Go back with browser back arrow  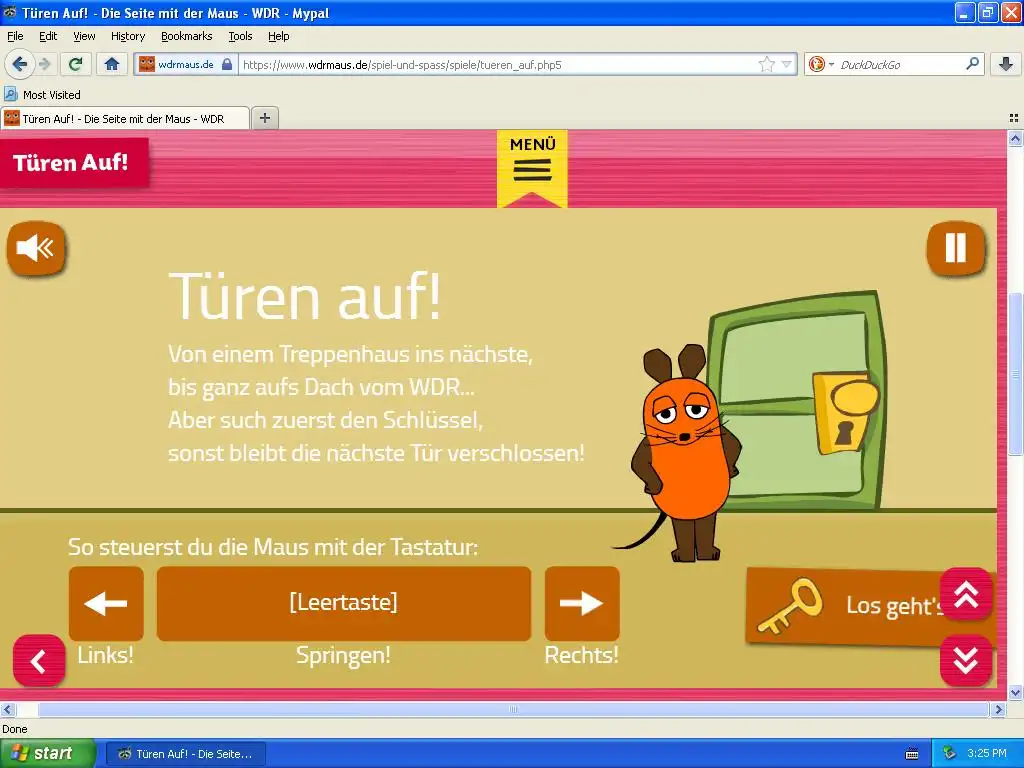click(19, 64)
